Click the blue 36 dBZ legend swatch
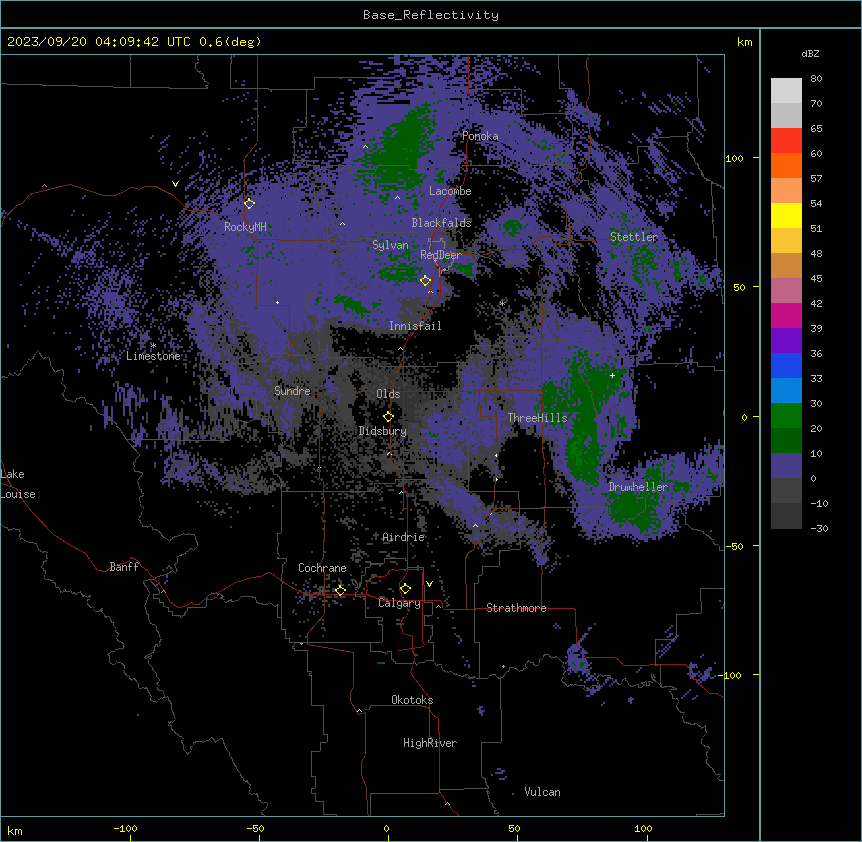Image resolution: width=862 pixels, height=842 pixels. [786, 365]
